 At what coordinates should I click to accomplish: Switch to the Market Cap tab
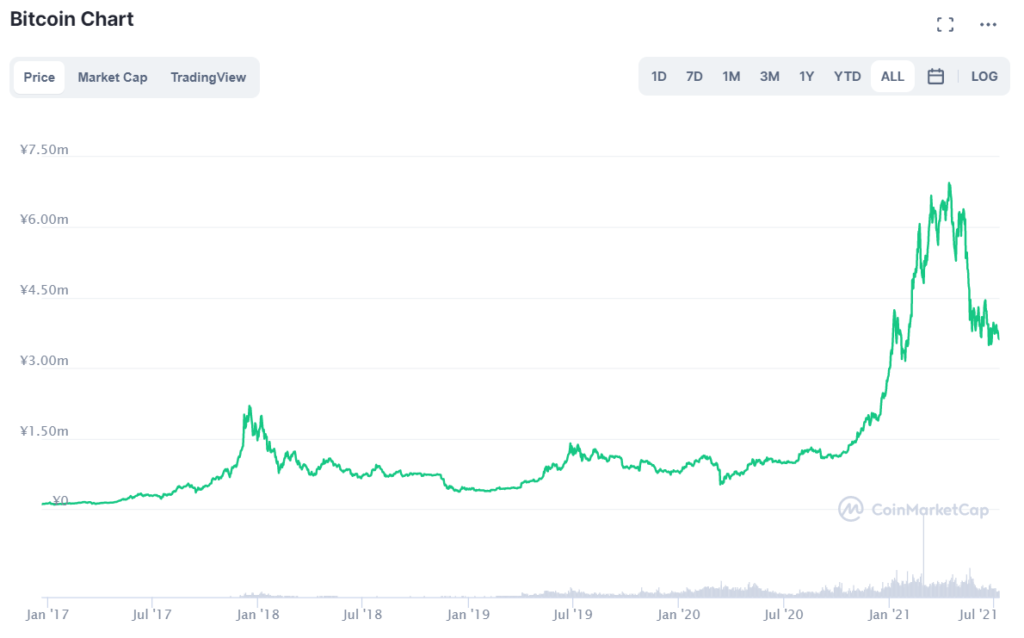pos(112,77)
